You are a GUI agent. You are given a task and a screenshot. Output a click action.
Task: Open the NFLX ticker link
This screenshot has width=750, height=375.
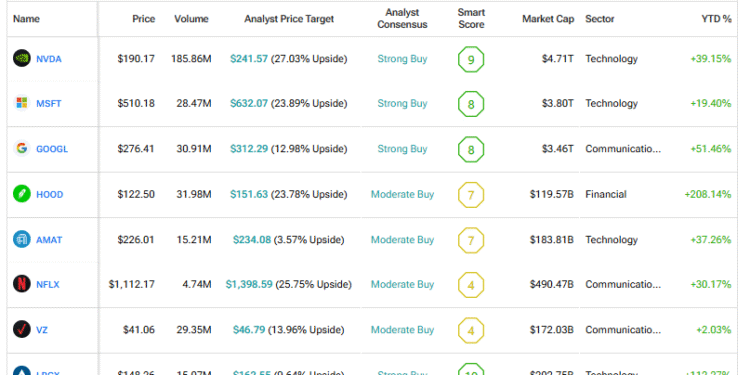tap(48, 285)
